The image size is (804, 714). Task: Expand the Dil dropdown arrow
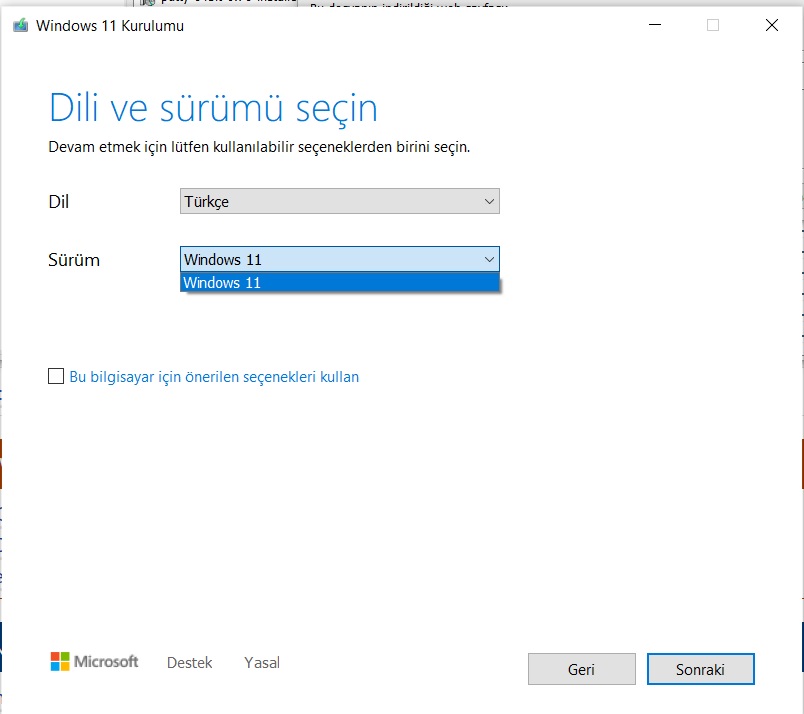489,201
